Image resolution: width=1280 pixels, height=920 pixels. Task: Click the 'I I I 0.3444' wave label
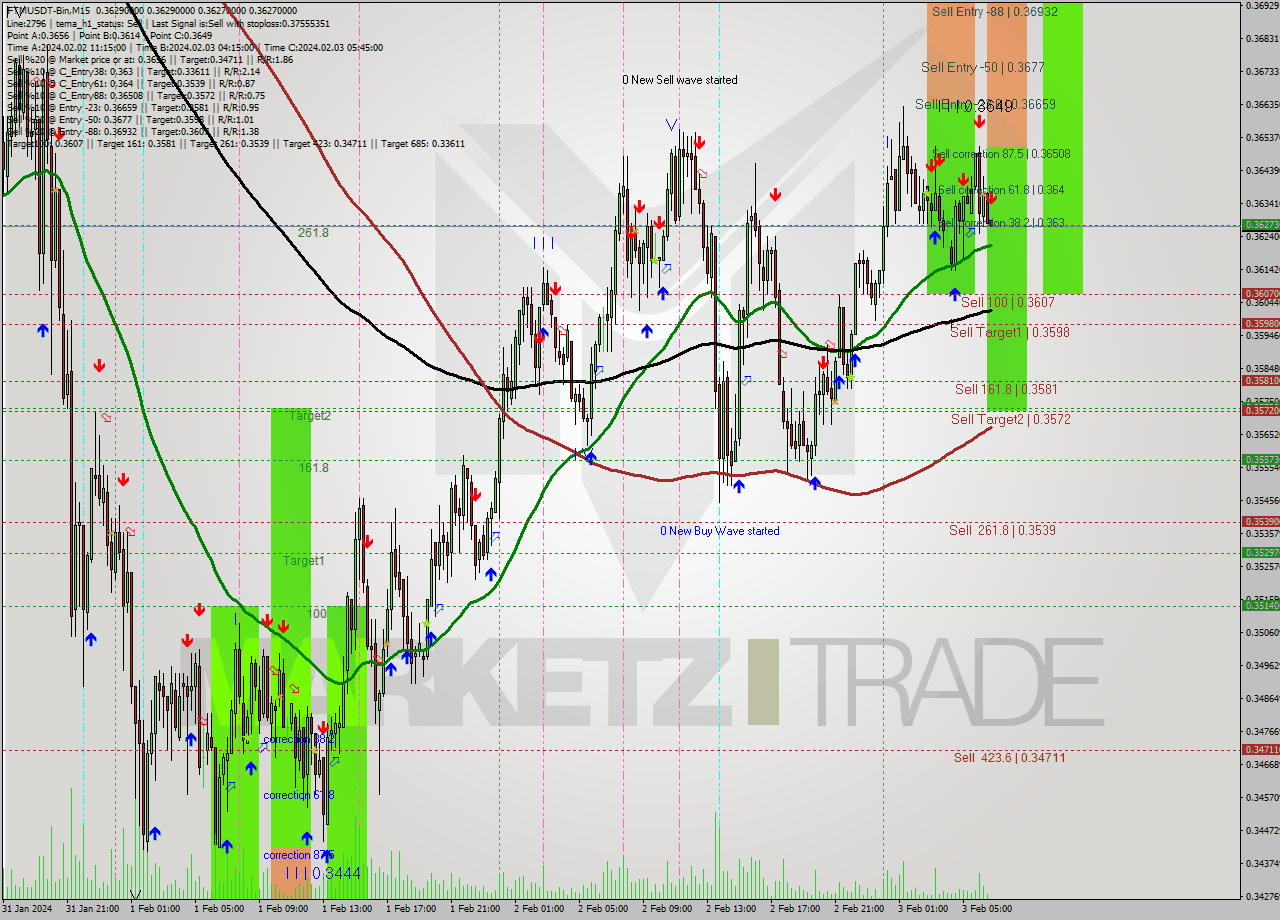pyautogui.click(x=322, y=873)
